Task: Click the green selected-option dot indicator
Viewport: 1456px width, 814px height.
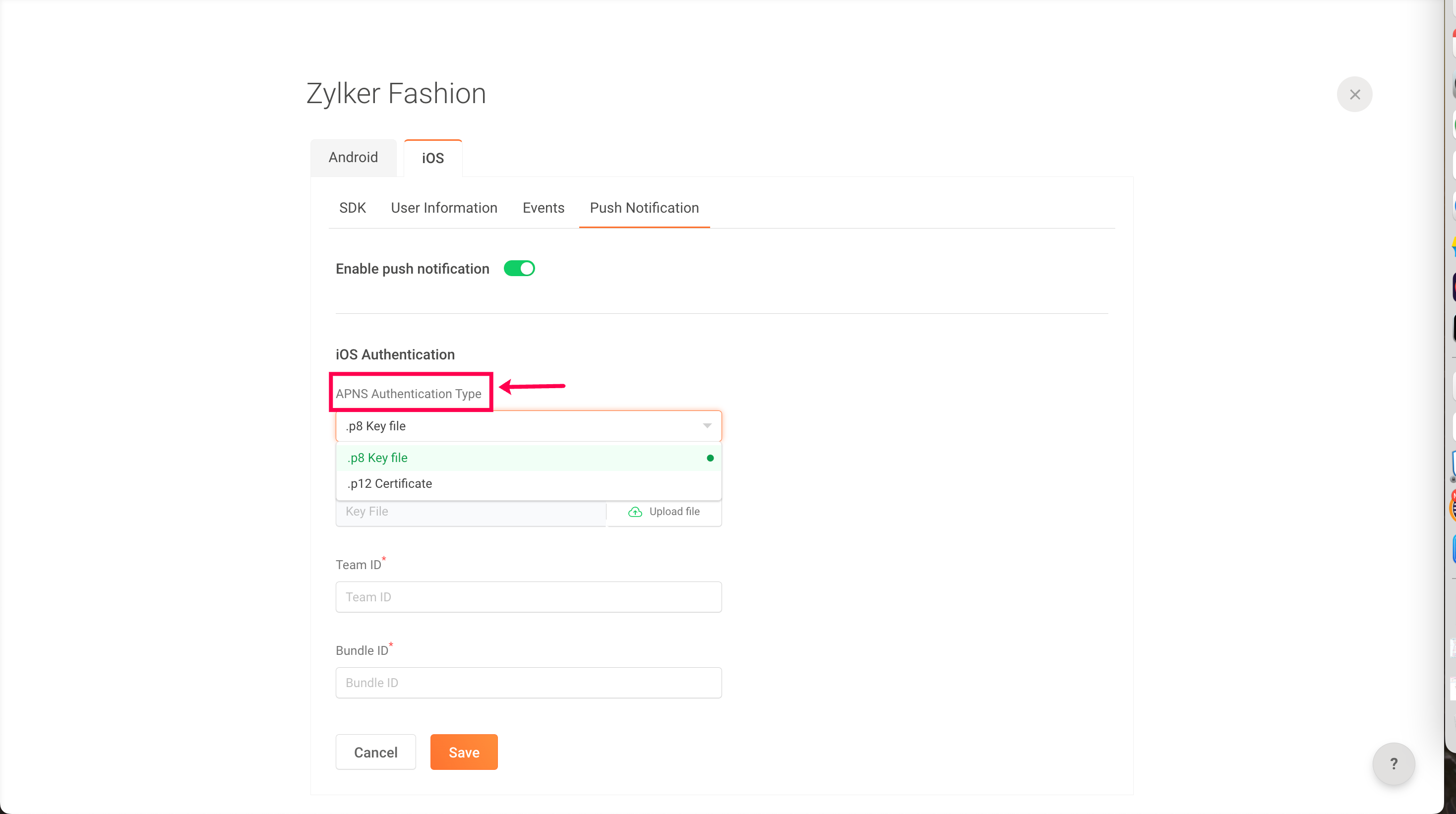Action: coord(710,458)
